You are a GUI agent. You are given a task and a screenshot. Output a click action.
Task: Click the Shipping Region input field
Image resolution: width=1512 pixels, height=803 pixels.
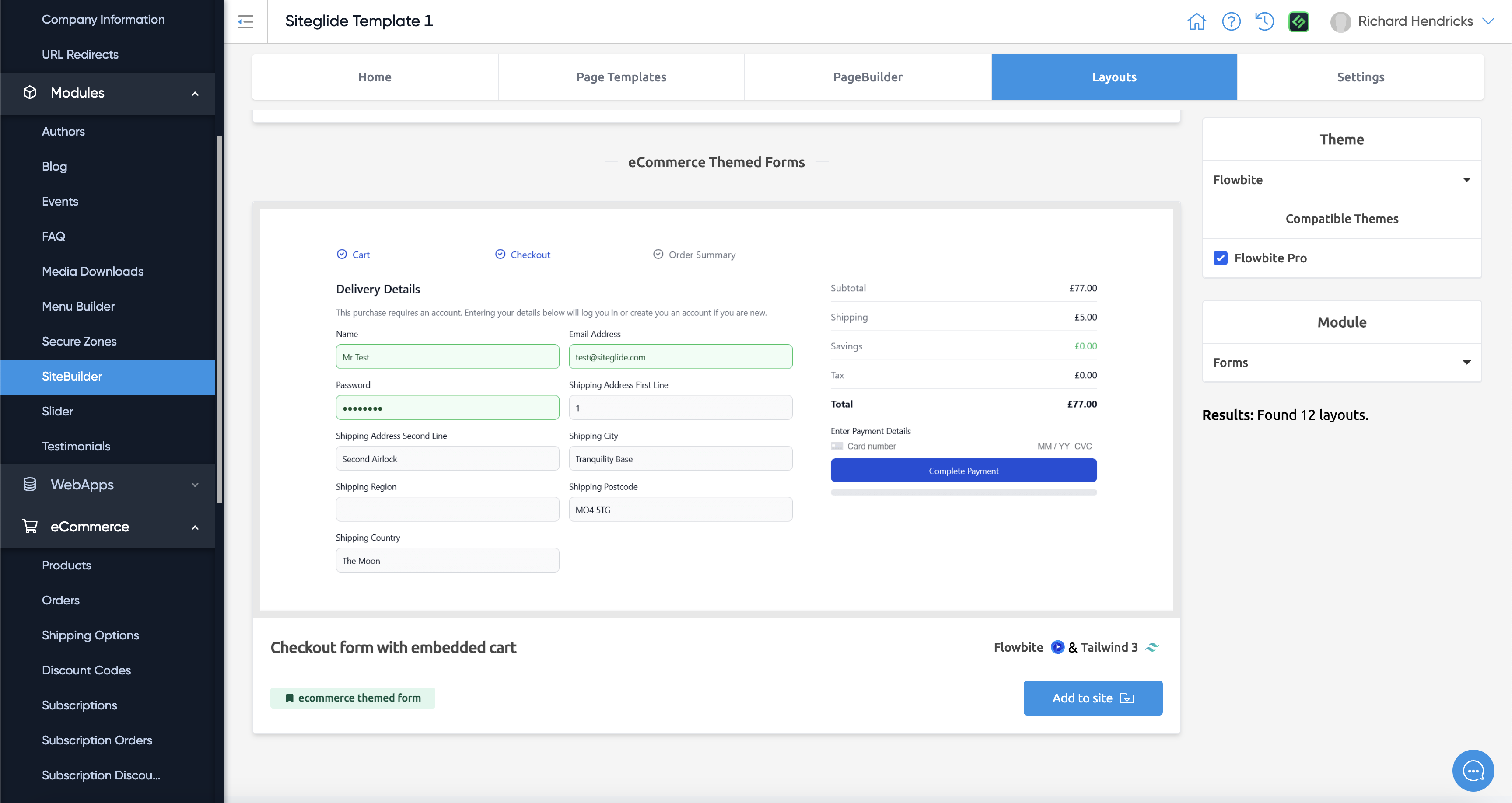[447, 510]
